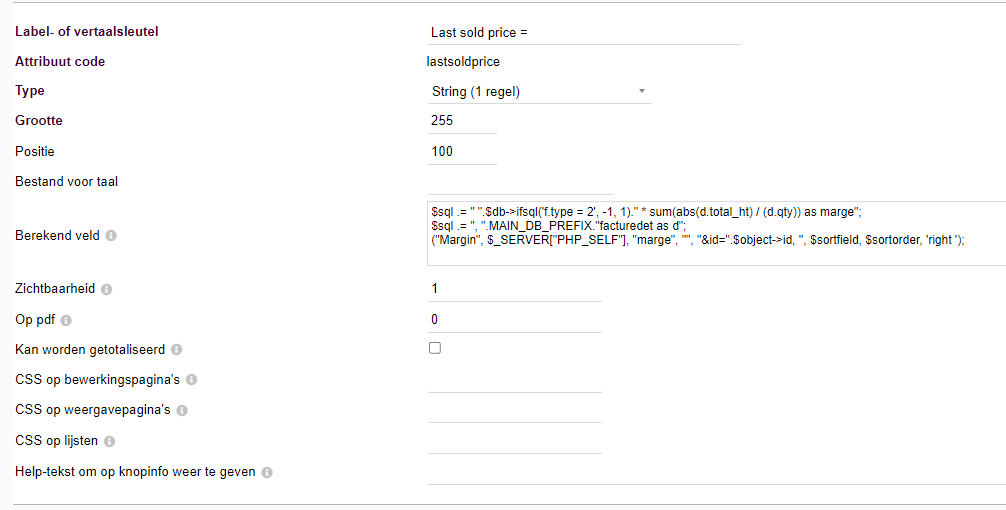
Task: Click the CSS op lijsten input field
Action: pyautogui.click(x=514, y=440)
